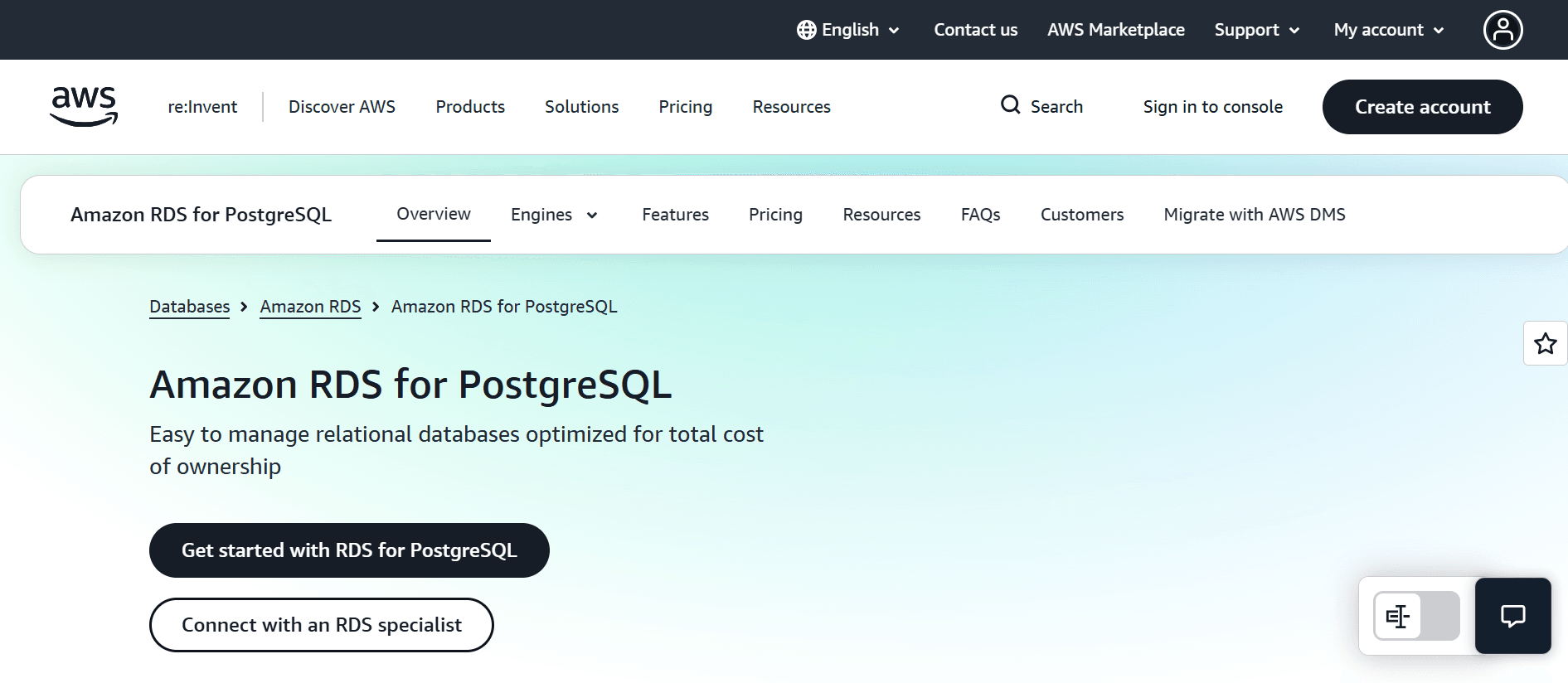Viewport: 1568px width, 683px height.
Task: Expand the Support dropdown
Action: (x=1257, y=30)
